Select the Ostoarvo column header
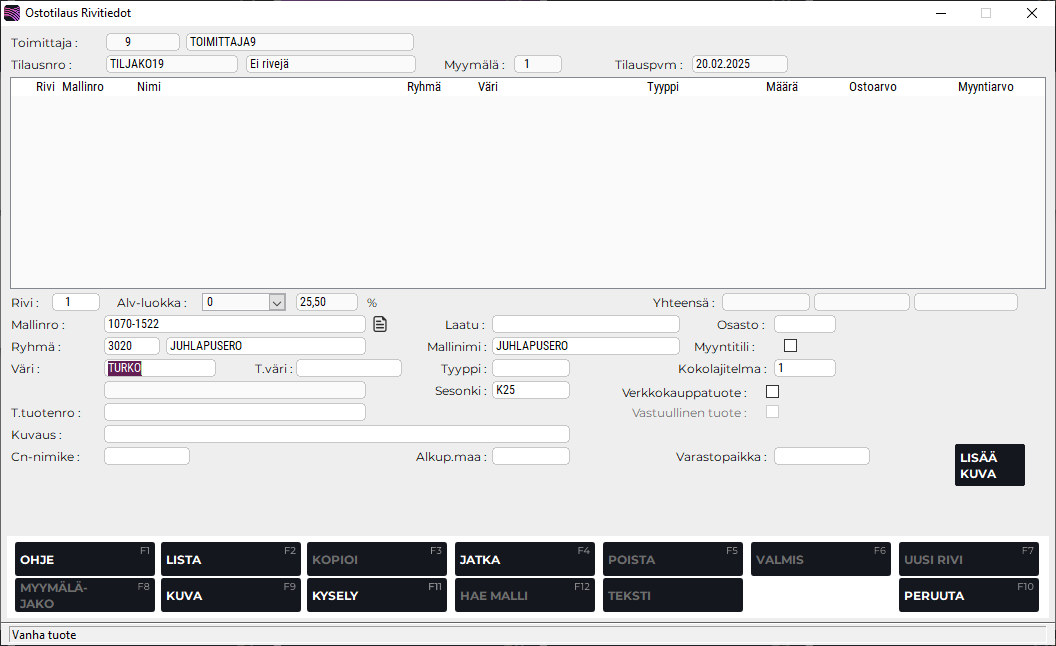 tap(872, 87)
